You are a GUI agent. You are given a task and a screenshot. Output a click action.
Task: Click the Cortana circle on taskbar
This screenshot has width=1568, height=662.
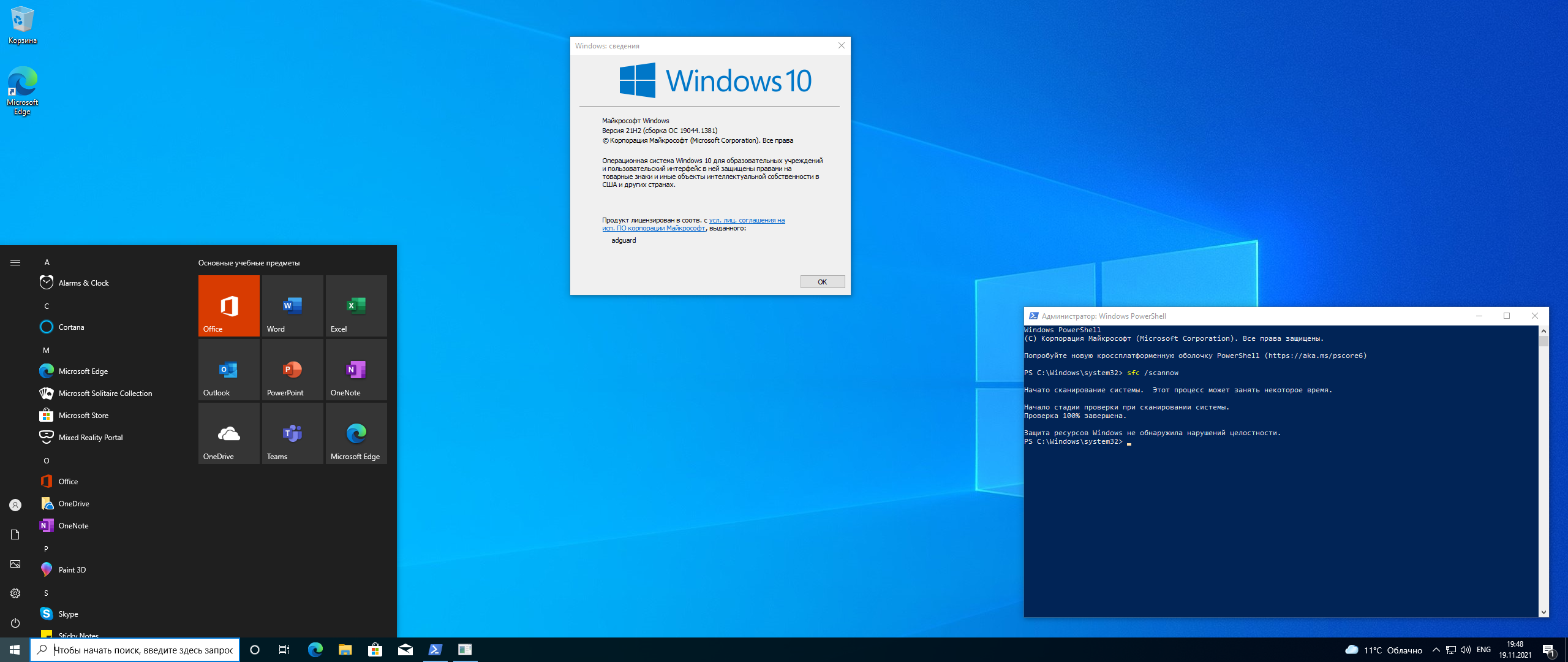click(x=255, y=650)
